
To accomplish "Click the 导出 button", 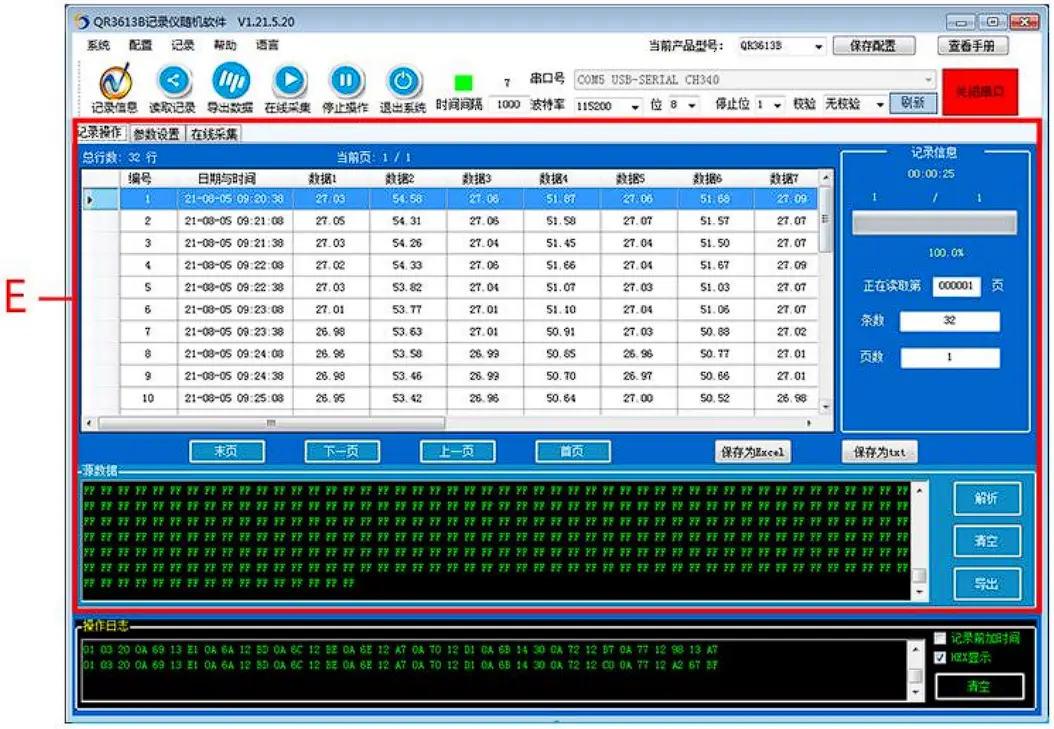I will [987, 585].
